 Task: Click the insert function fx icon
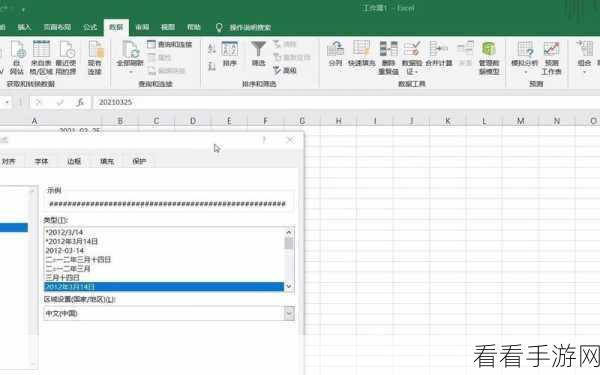pyautogui.click(x=80, y=102)
